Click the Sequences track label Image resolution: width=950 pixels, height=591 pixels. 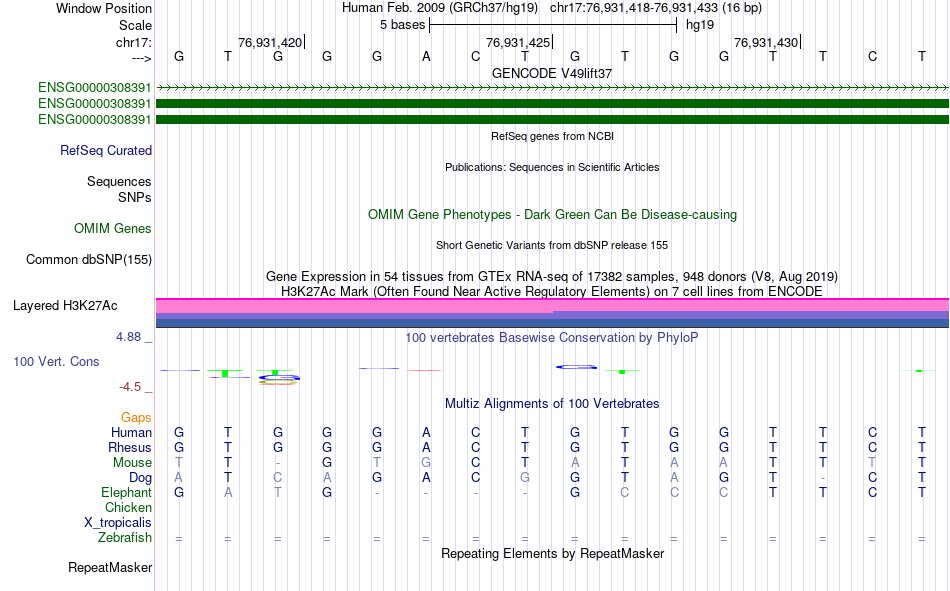pos(119,181)
